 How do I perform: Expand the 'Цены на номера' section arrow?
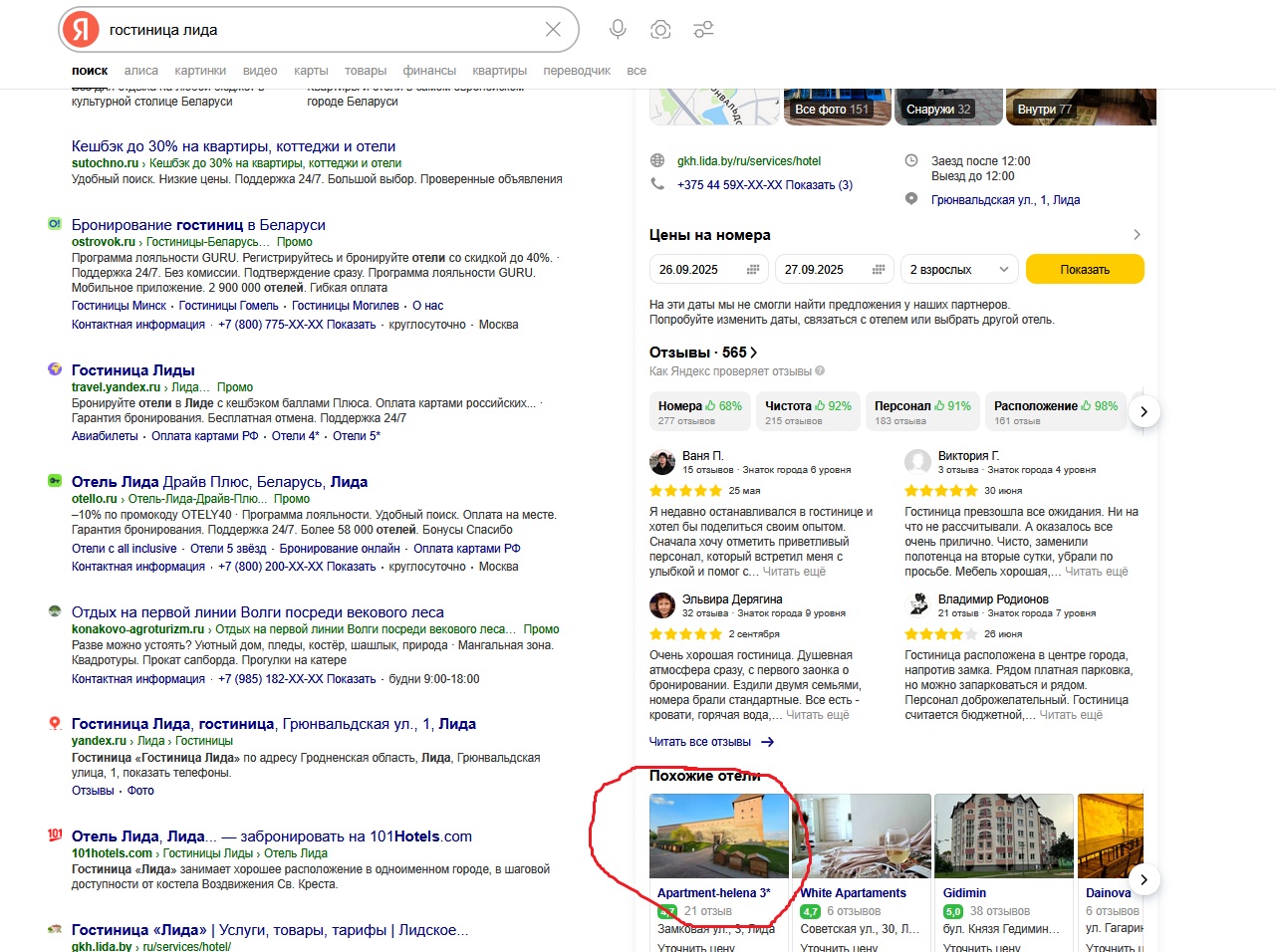coord(1137,235)
